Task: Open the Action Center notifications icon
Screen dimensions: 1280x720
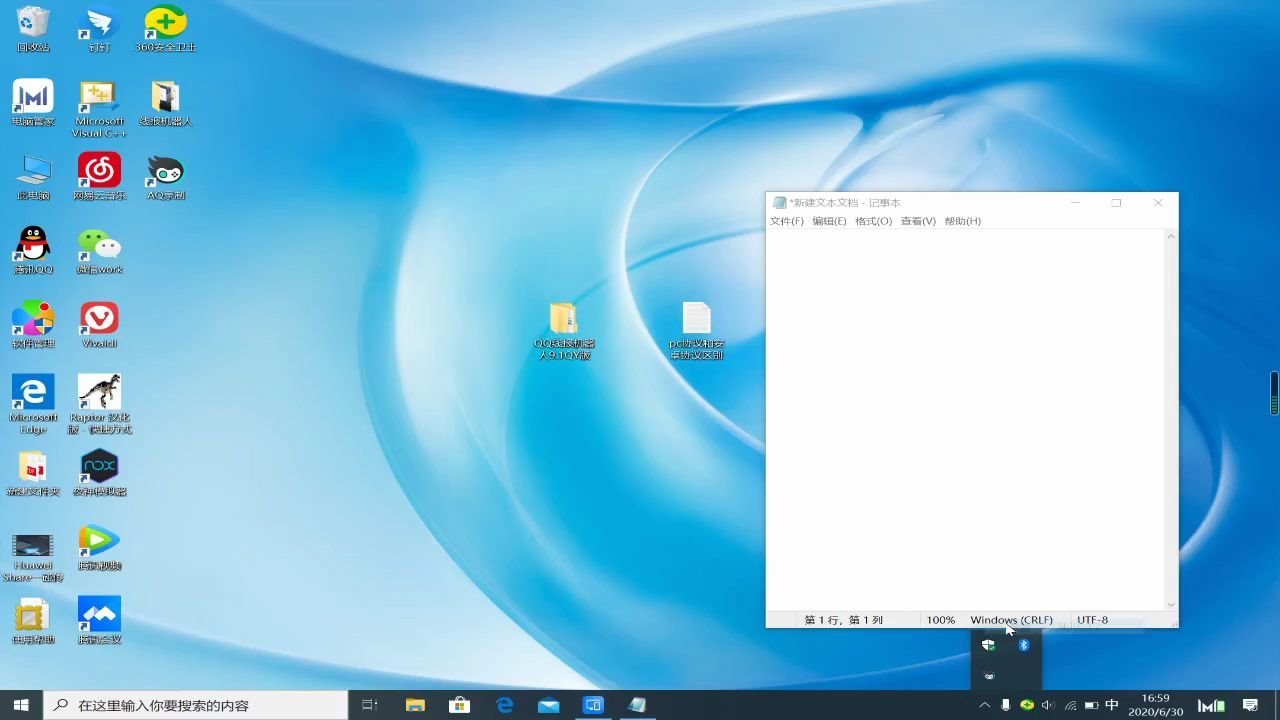Action: 1250,705
